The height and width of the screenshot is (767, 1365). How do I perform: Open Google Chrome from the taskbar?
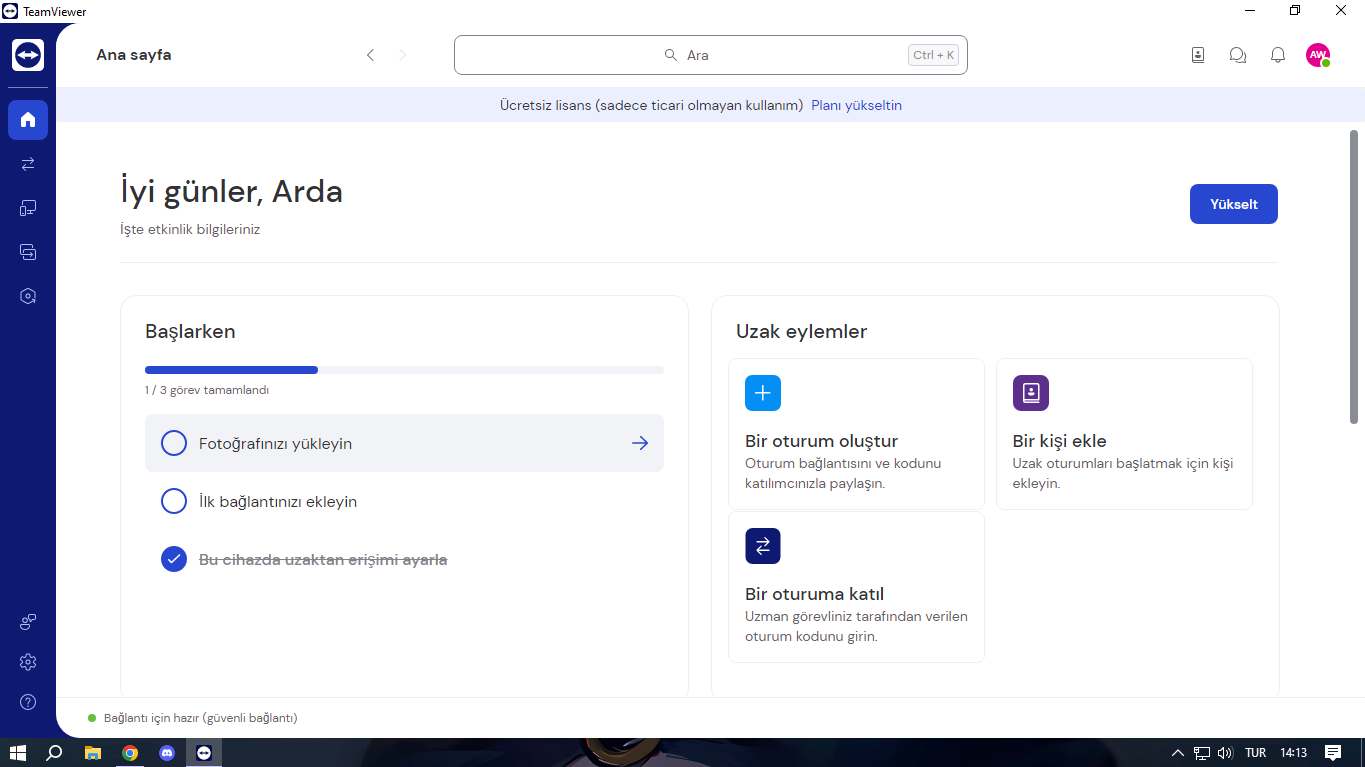pyautogui.click(x=130, y=753)
